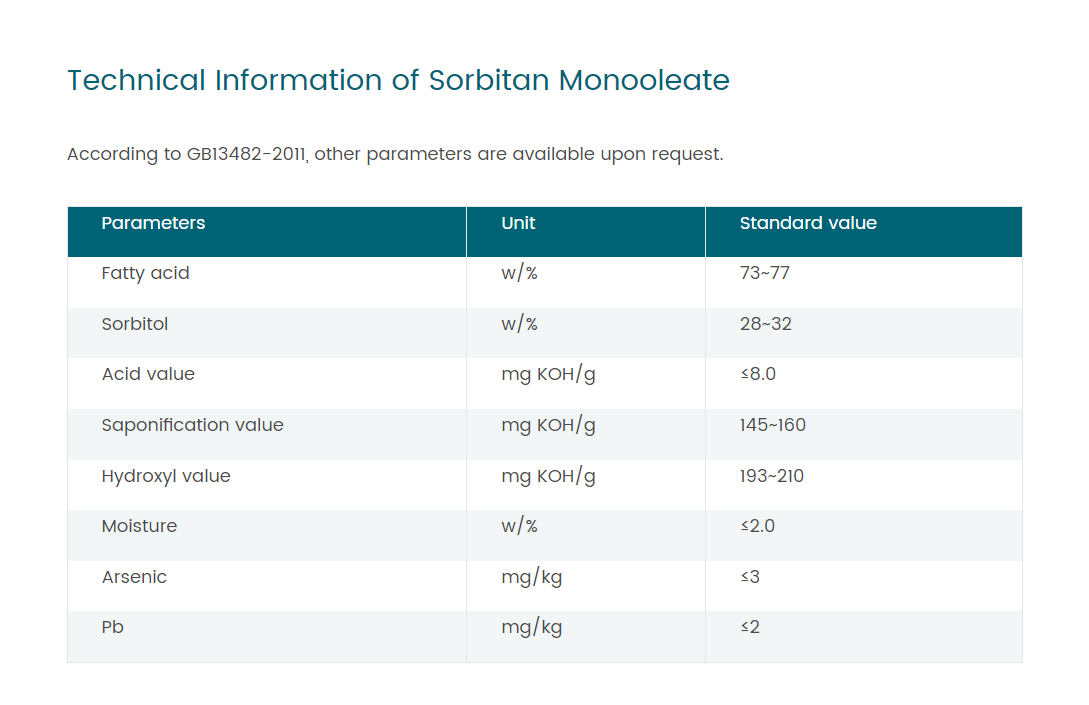Click the Technical Information of Sorbitan Monooleate heading

point(398,80)
